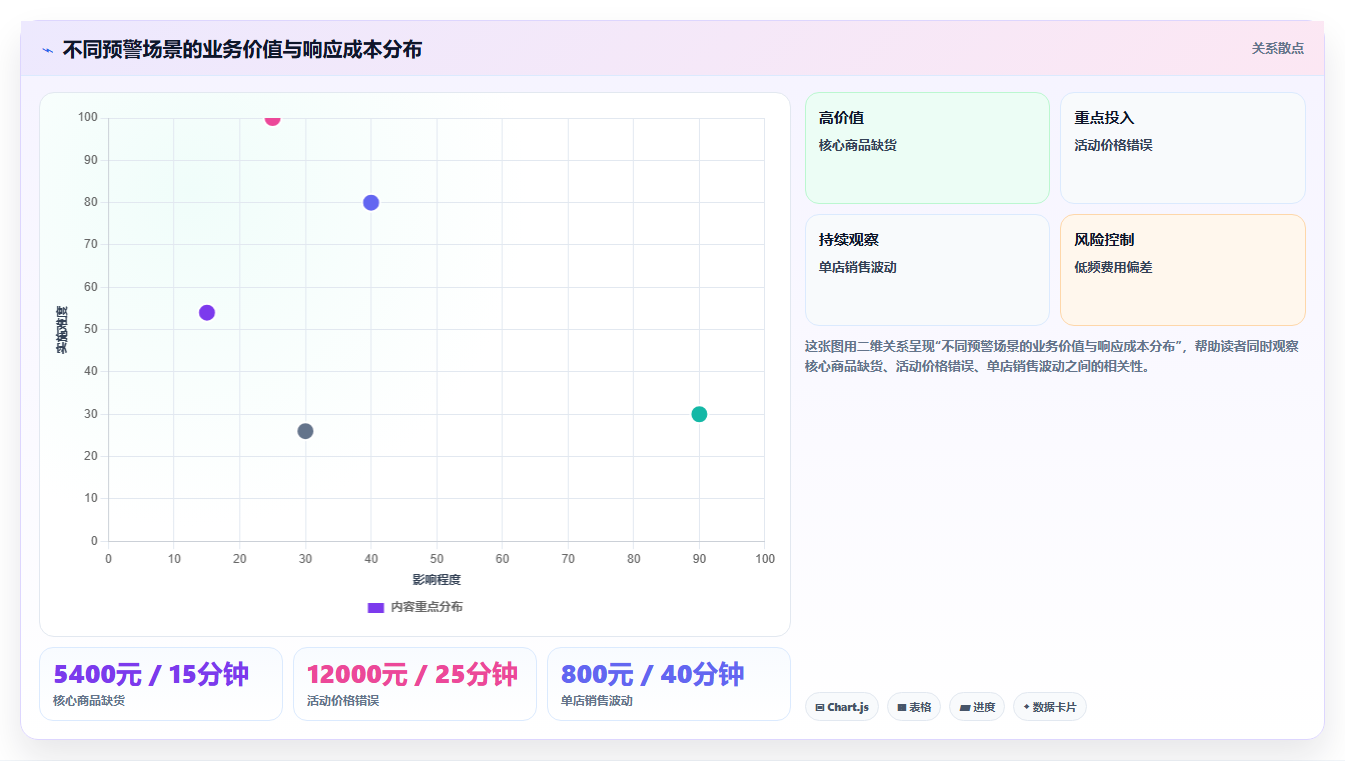Image resolution: width=1345 pixels, height=761 pixels.
Task: Click the 数据卡片 chip icon
Action: click(x=1026, y=707)
